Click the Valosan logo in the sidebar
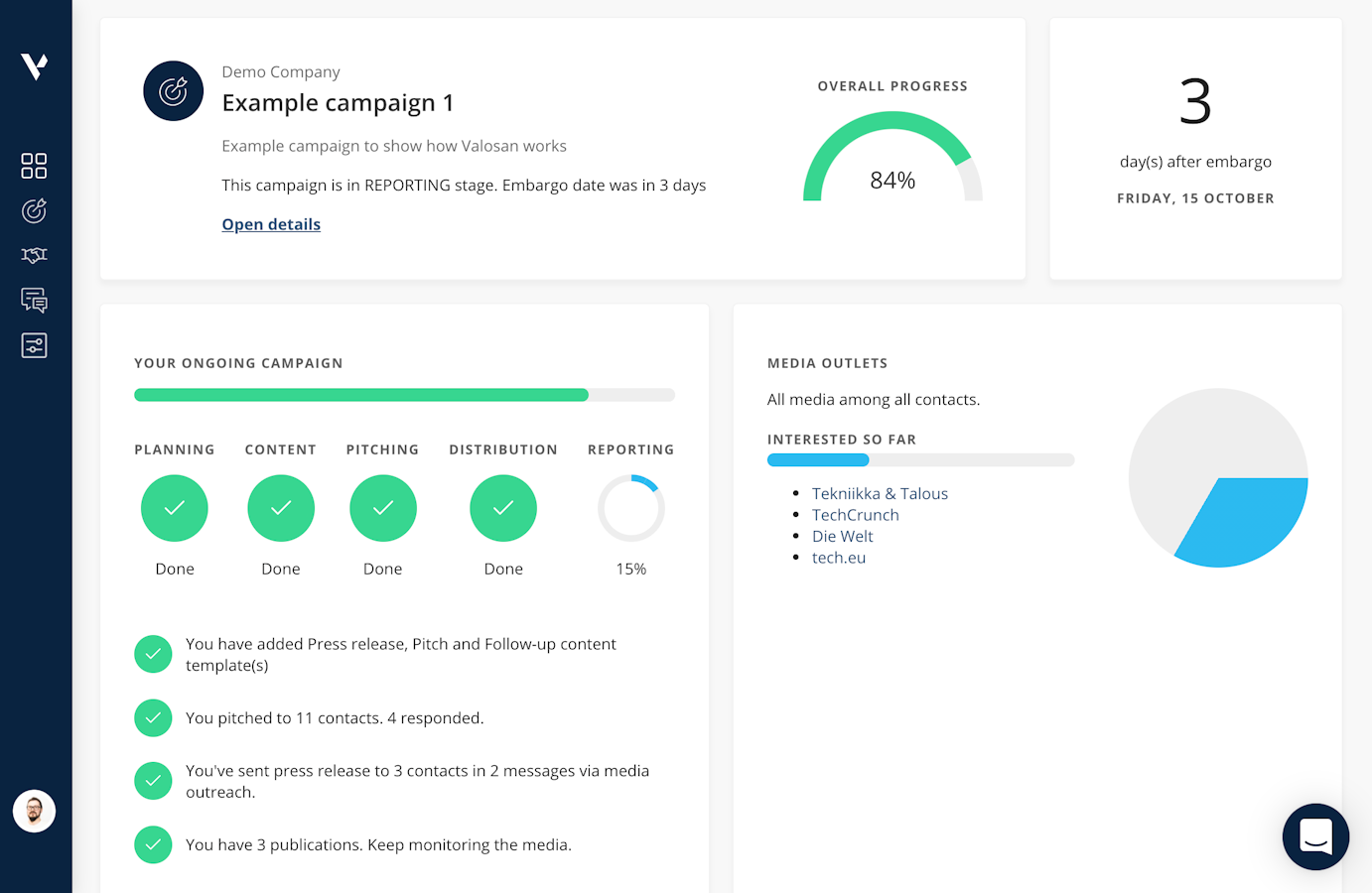This screenshot has height=893, width=1372. pos(35,66)
